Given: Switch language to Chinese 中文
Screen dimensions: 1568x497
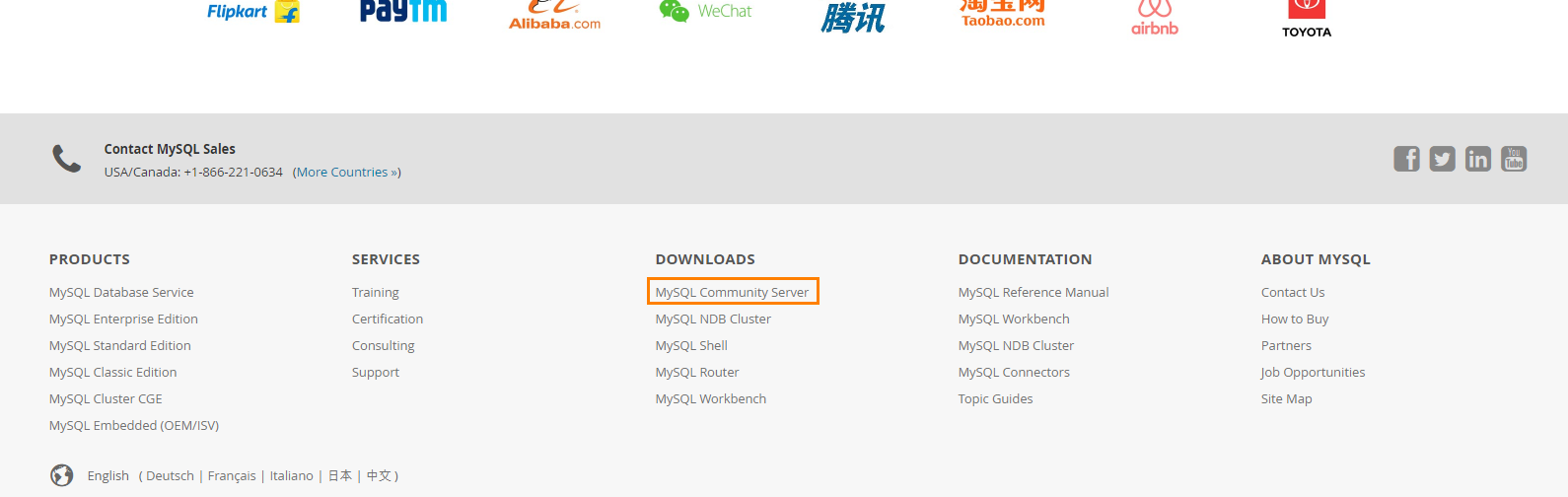Looking at the screenshot, I should click(x=379, y=475).
